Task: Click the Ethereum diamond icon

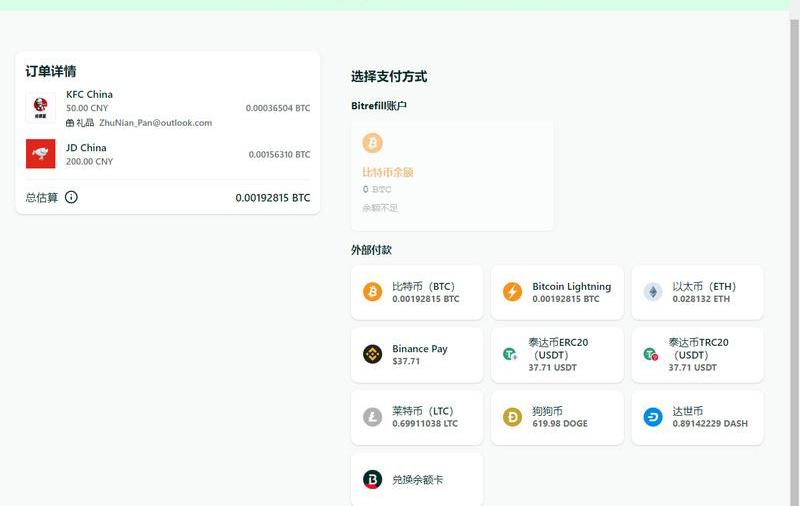Action: [x=653, y=292]
